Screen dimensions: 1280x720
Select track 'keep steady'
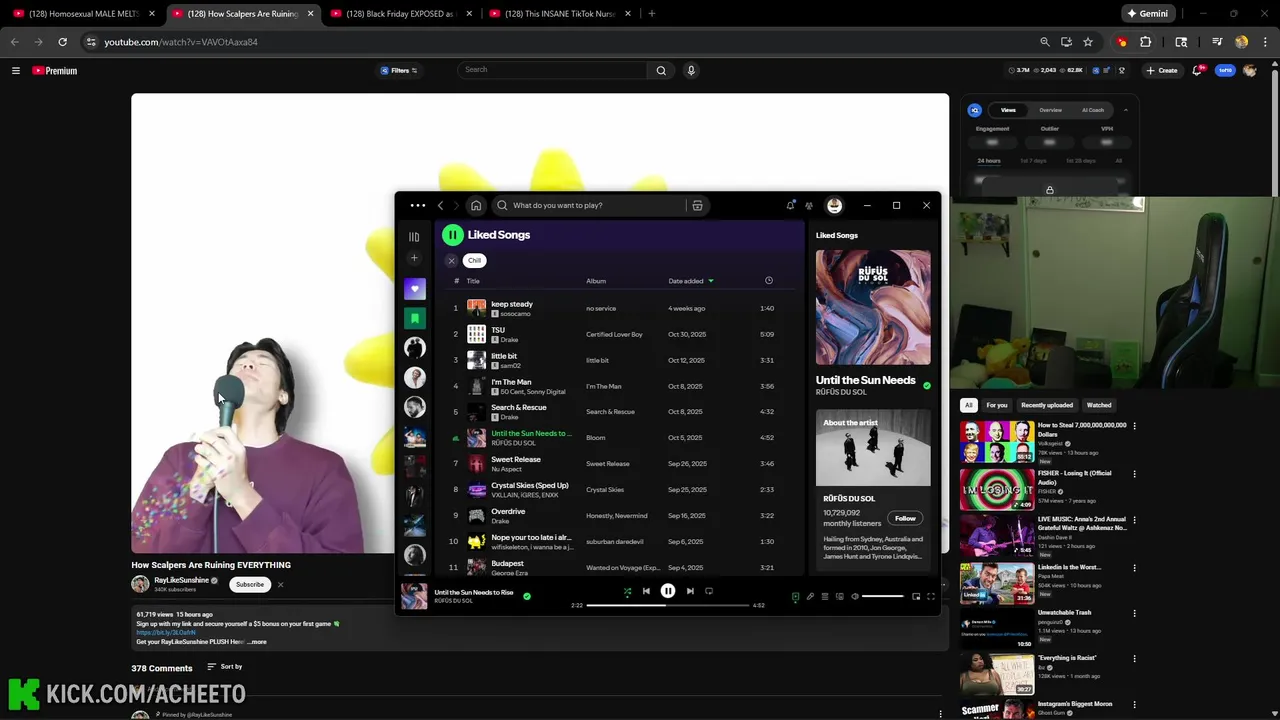(x=512, y=304)
